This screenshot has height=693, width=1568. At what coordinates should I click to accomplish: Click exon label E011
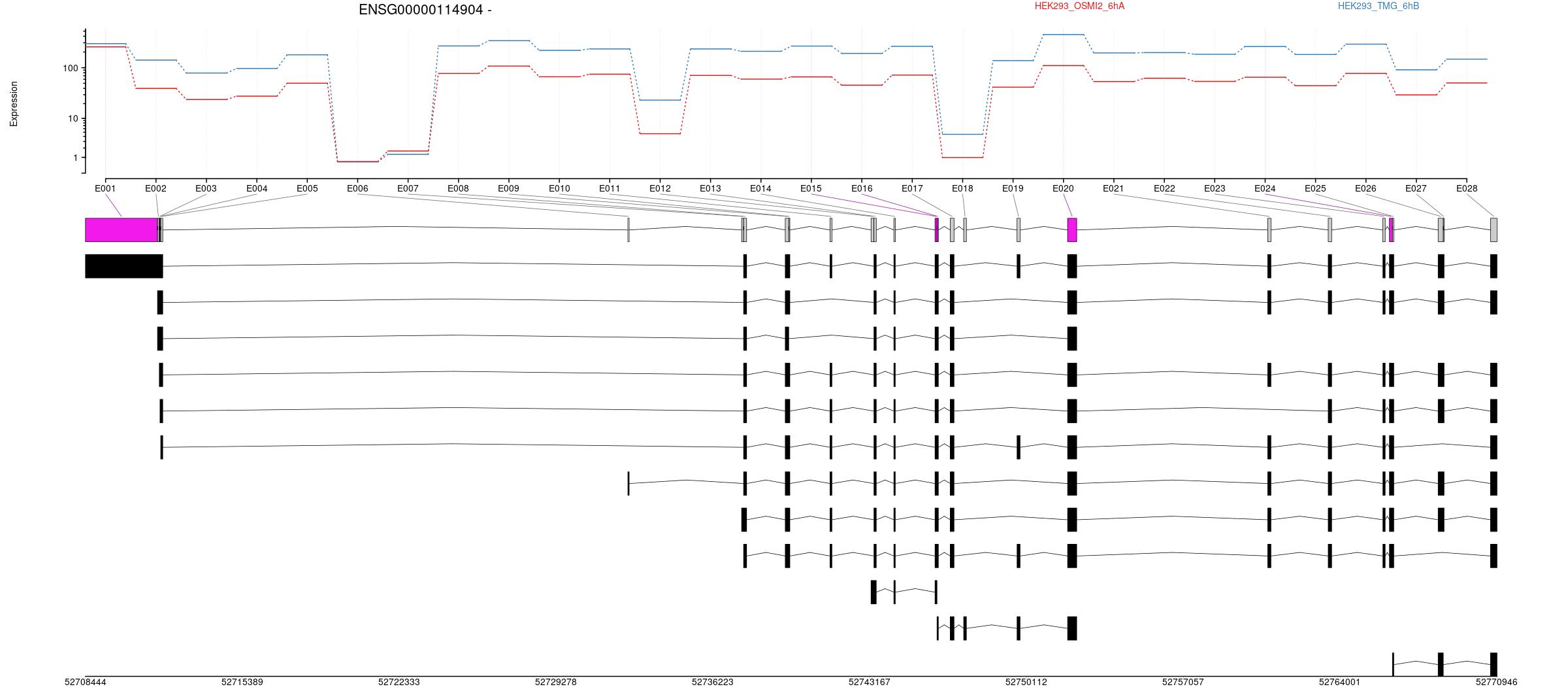point(610,188)
